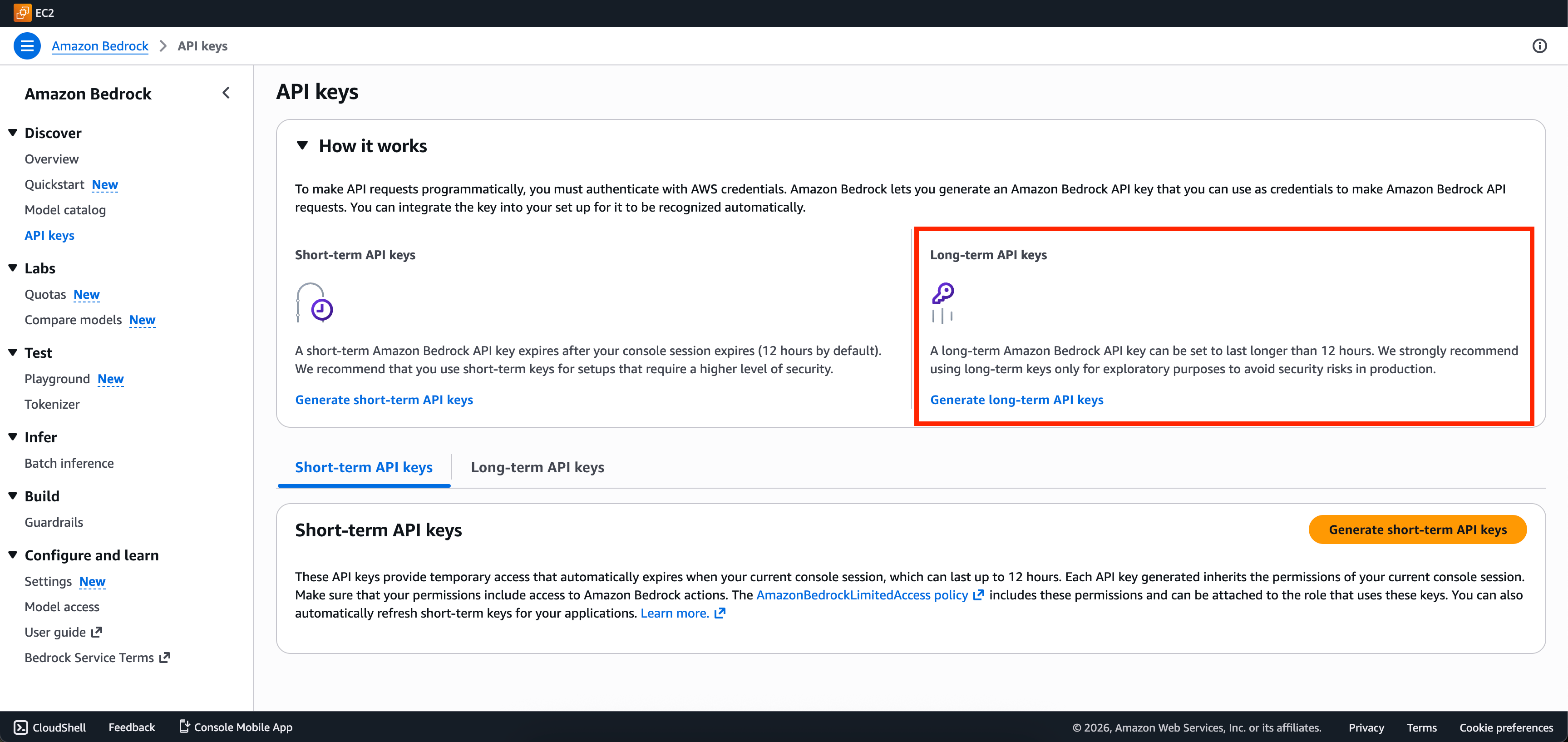Click the long-term key icon
This screenshot has width=1568, height=742.
point(943,302)
